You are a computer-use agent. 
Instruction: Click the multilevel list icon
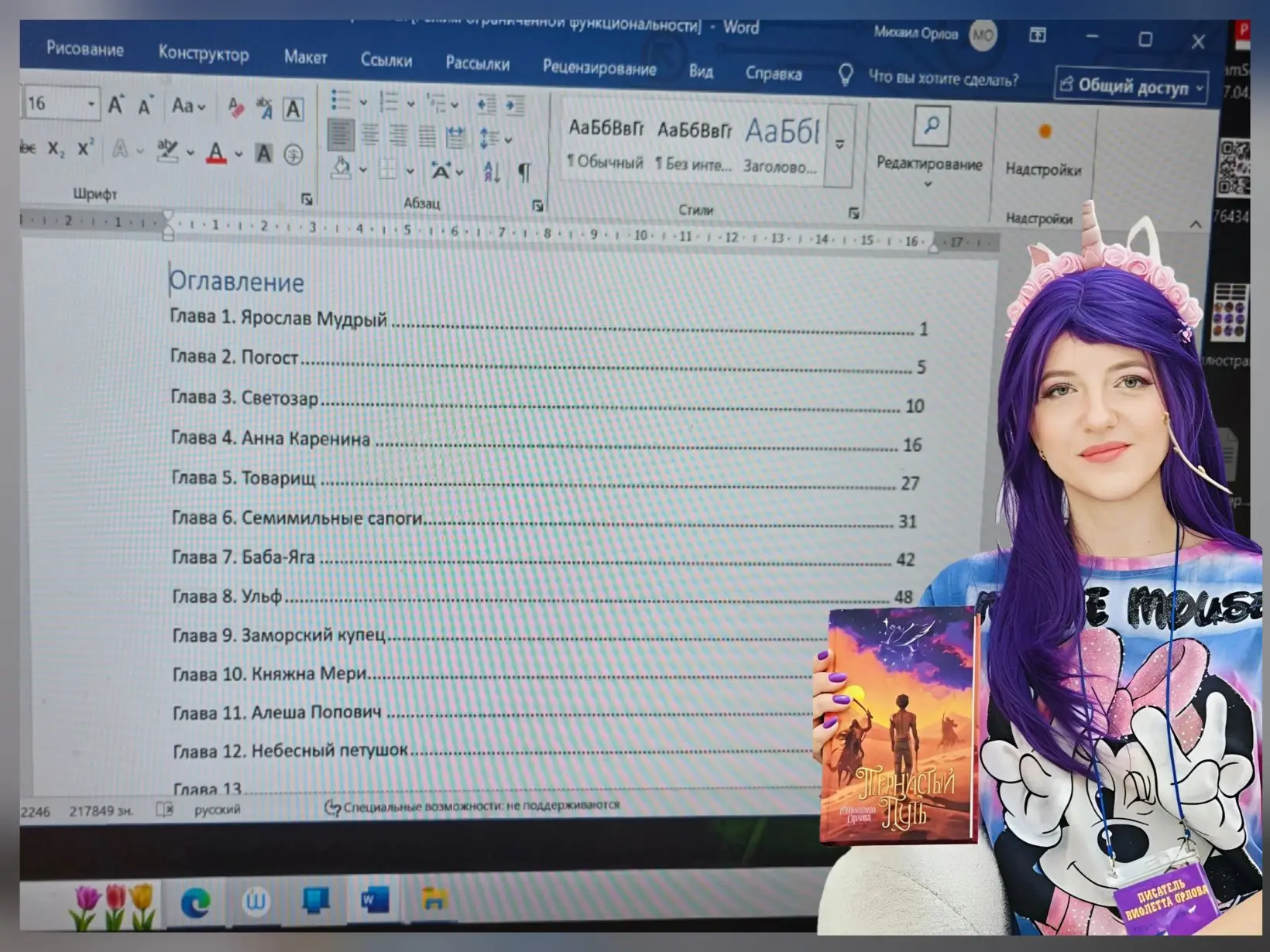click(438, 103)
